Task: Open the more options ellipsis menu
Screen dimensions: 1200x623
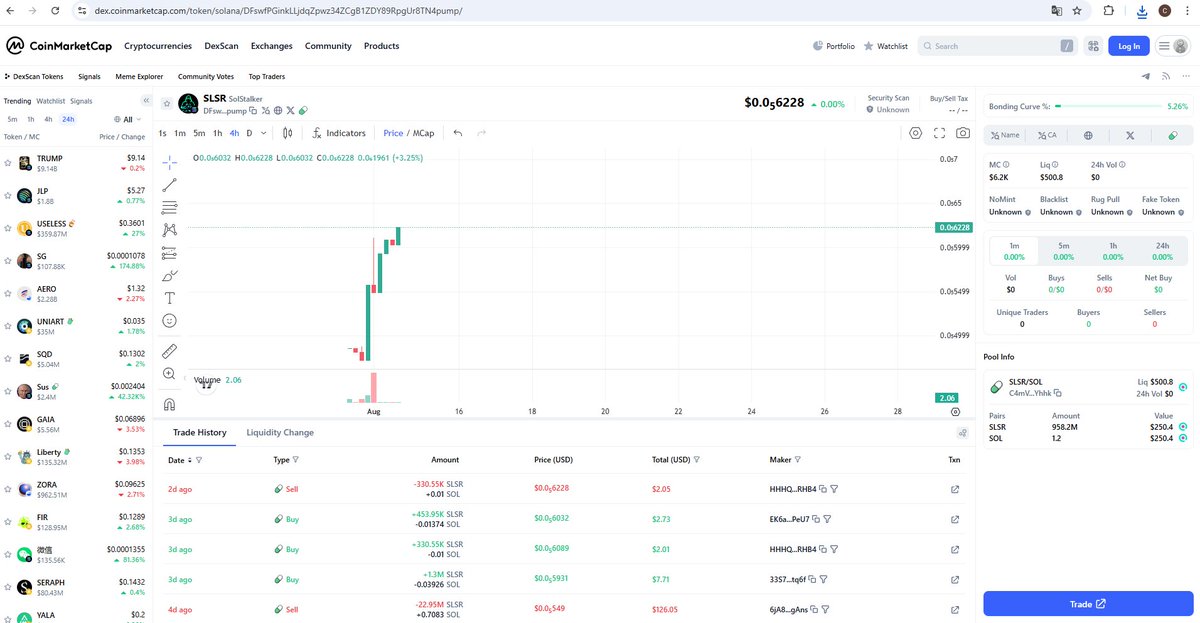Action: 1184,76
